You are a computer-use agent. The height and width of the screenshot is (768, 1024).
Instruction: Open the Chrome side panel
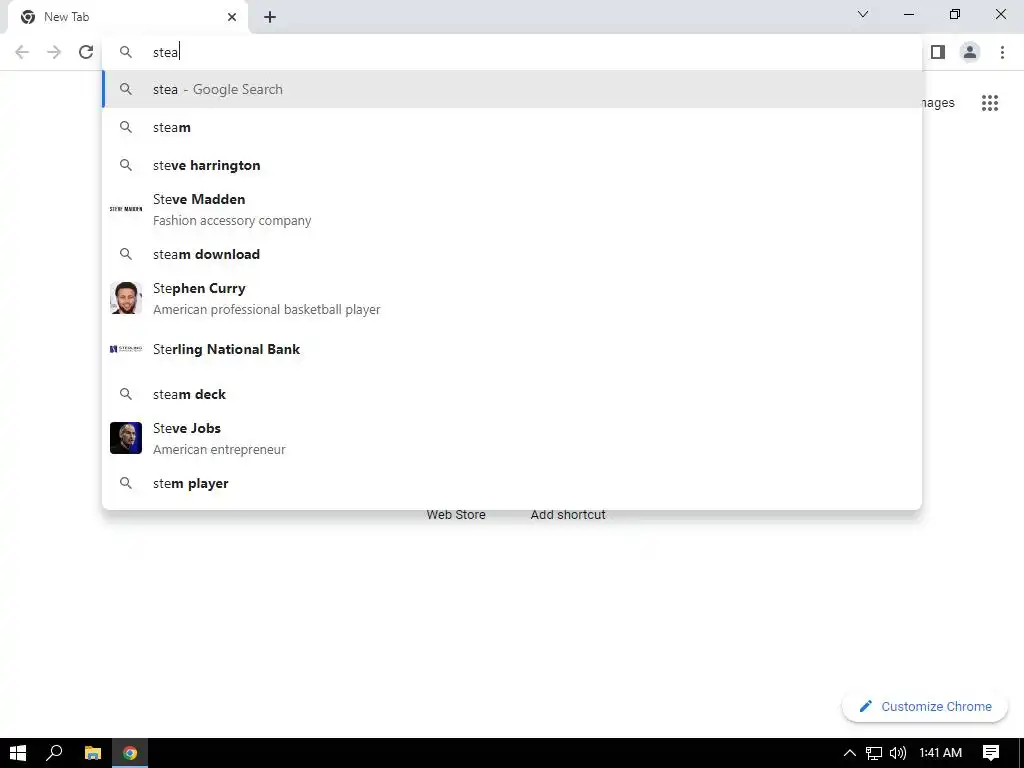pos(938,52)
